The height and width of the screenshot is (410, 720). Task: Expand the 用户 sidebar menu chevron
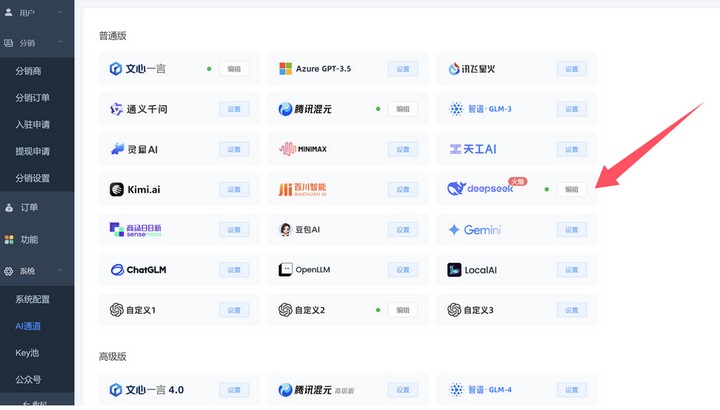(x=60, y=12)
